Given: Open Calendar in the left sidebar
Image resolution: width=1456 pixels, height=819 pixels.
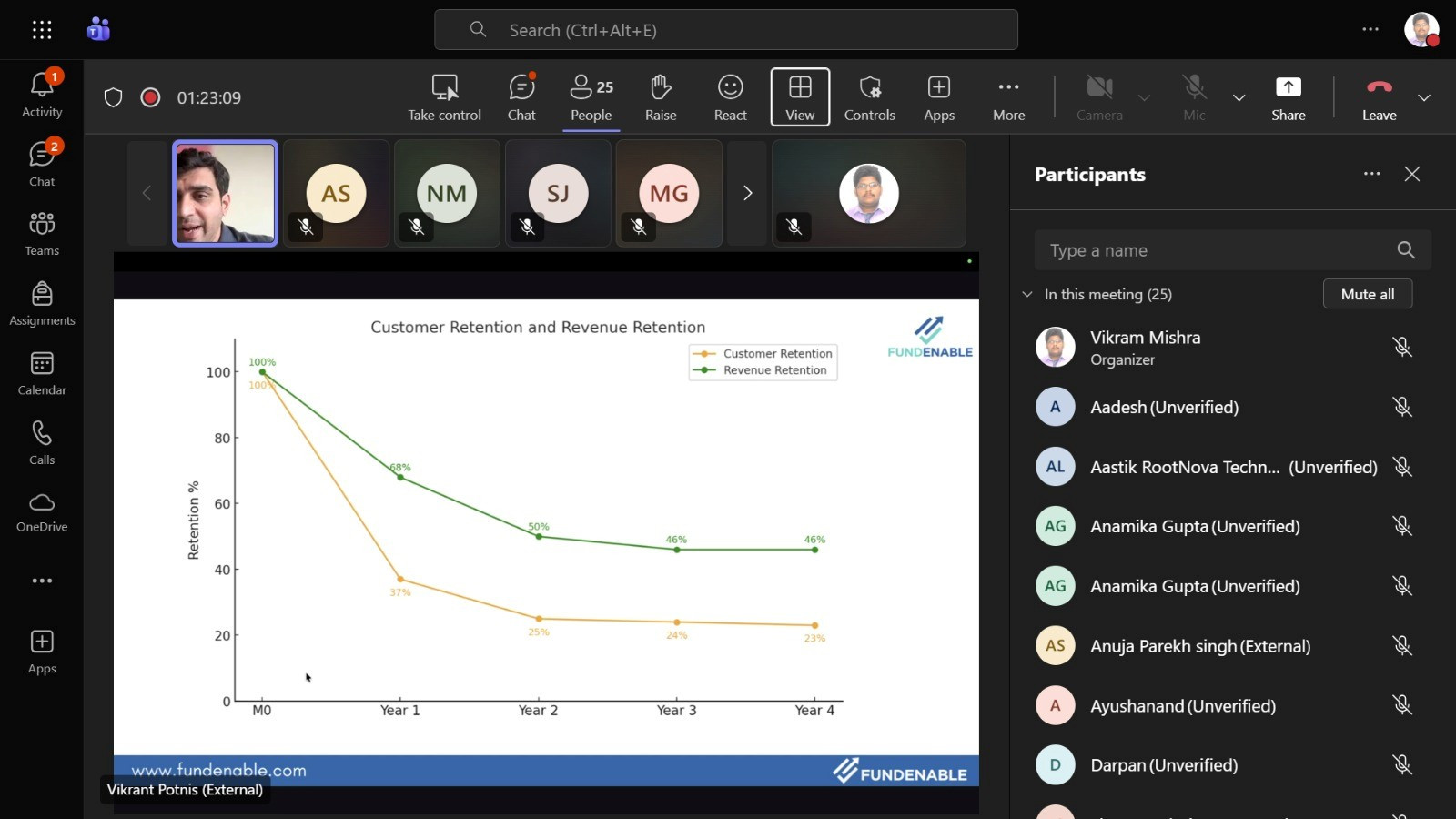Looking at the screenshot, I should click(x=42, y=374).
